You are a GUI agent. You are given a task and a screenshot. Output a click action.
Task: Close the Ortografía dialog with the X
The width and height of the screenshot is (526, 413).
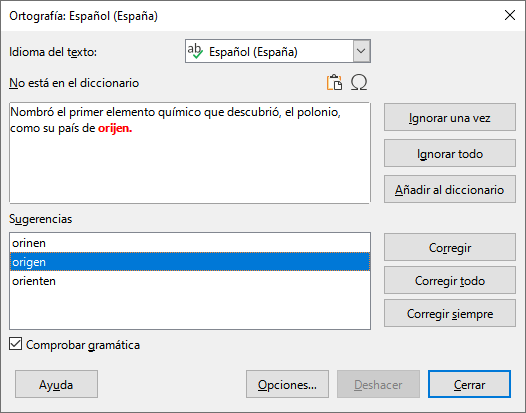510,15
